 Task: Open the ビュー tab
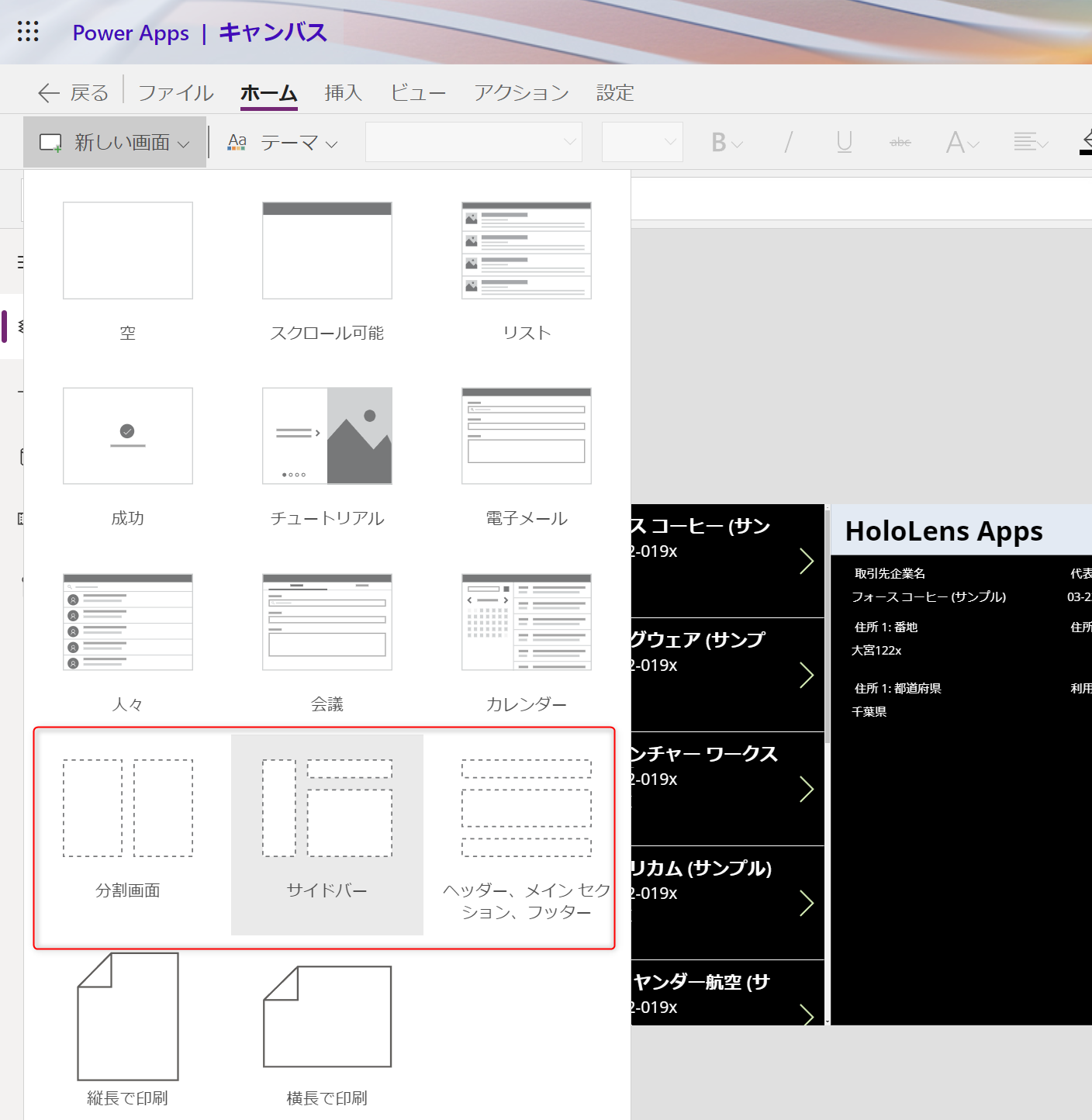[419, 93]
